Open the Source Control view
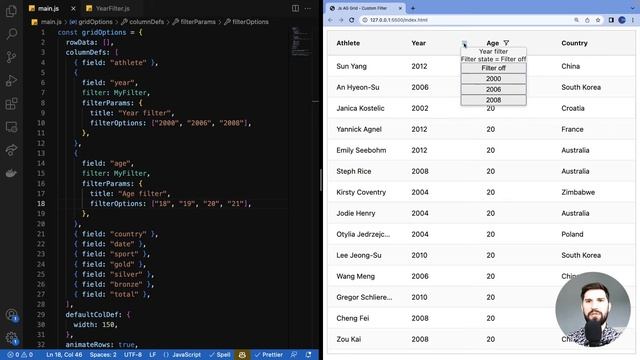This screenshot has height=360, width=640. coord(11,57)
